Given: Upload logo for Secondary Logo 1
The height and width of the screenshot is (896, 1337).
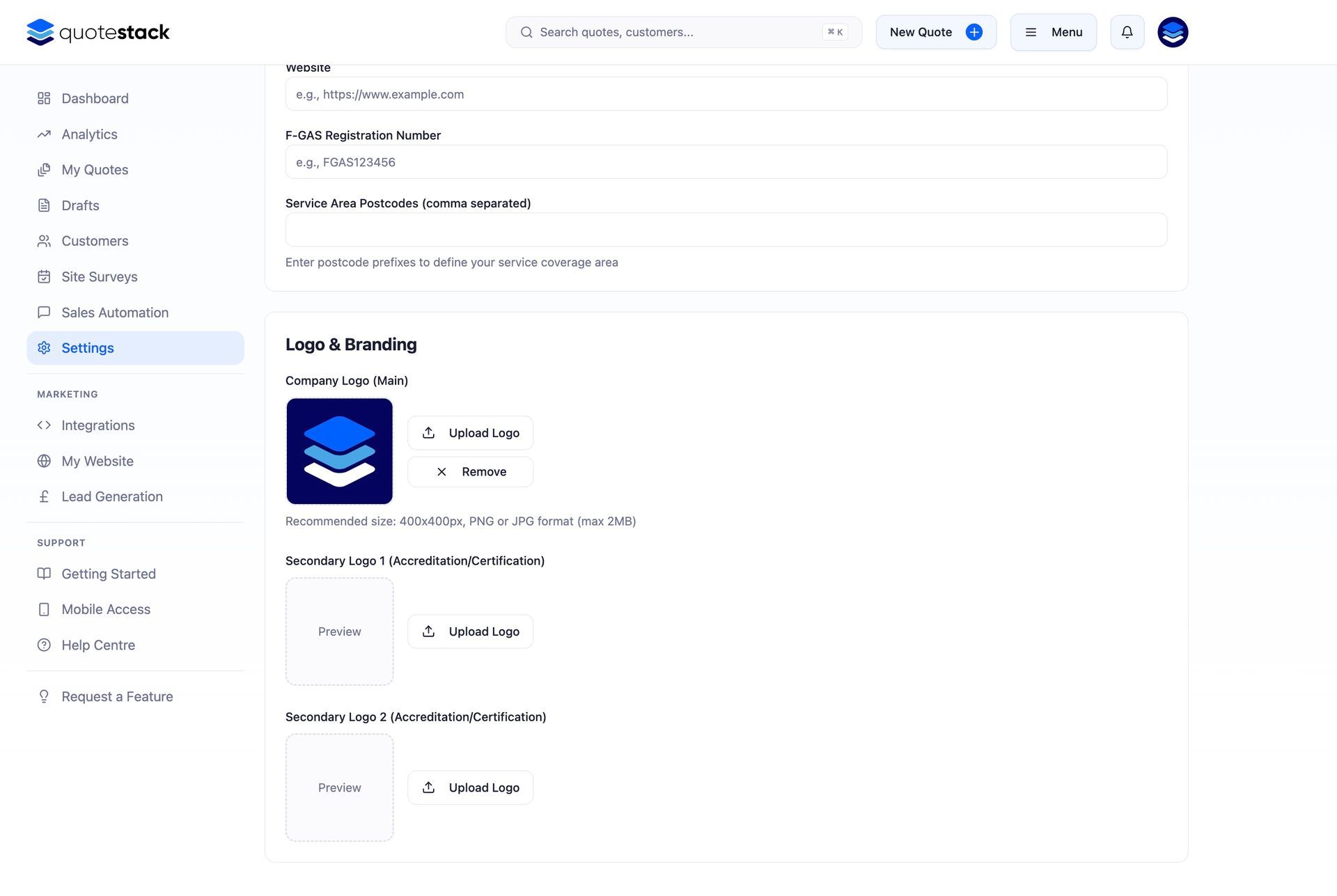Looking at the screenshot, I should pyautogui.click(x=470, y=631).
